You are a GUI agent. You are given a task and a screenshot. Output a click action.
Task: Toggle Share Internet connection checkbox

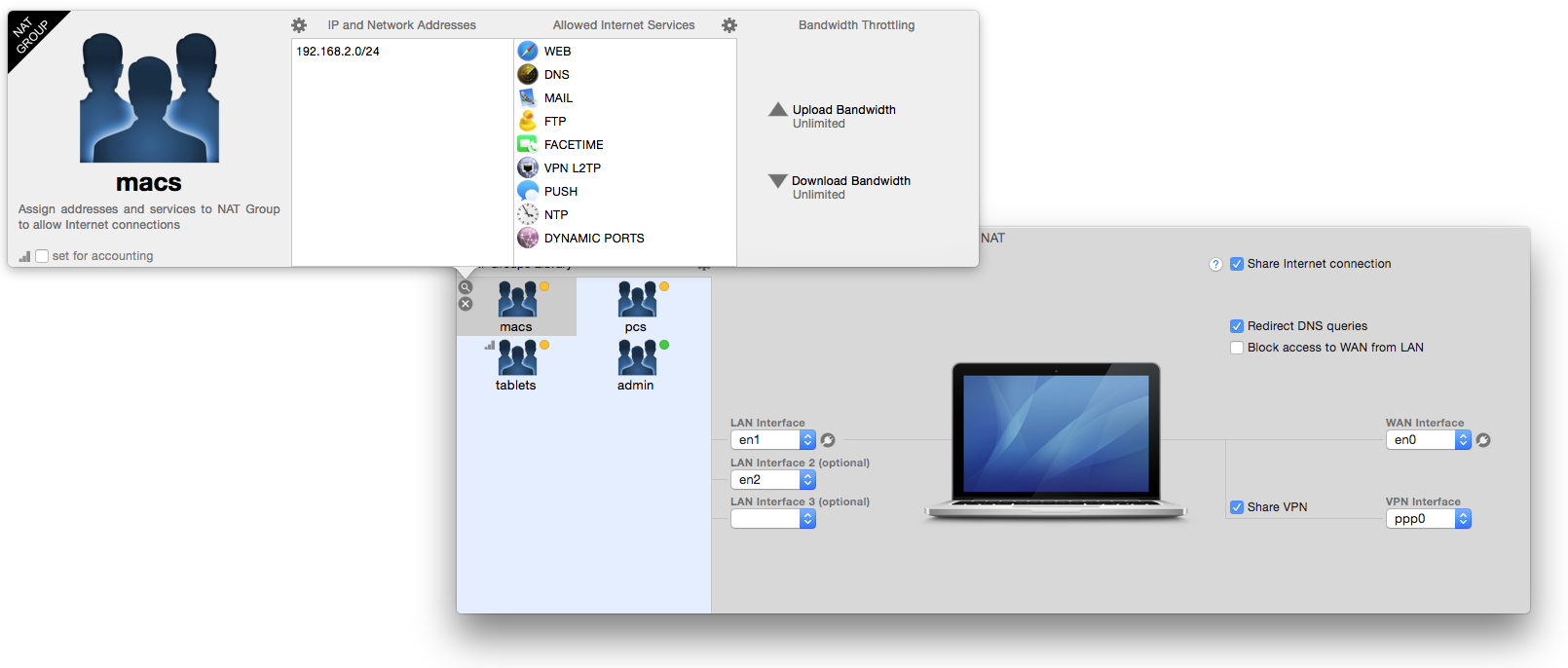(1237, 264)
